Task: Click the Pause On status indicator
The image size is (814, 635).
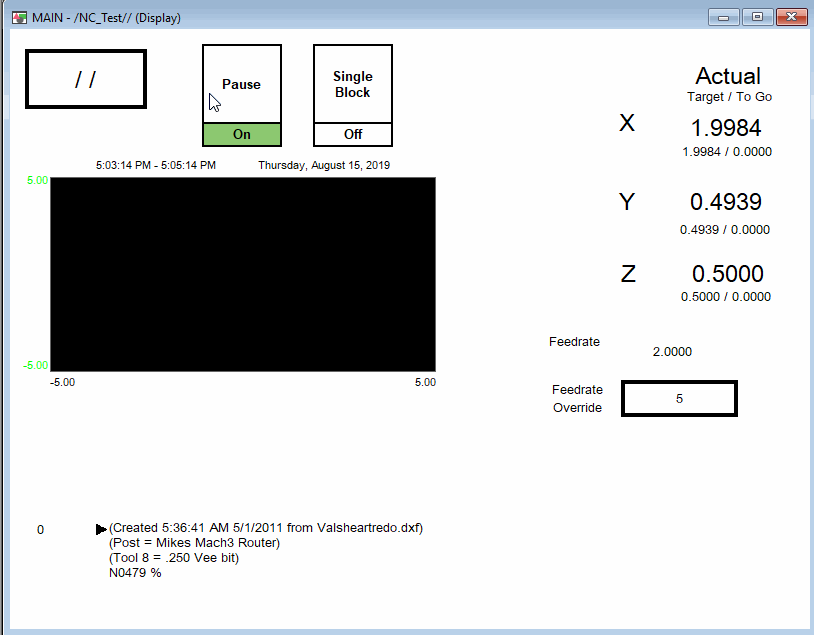Action: click(x=242, y=134)
